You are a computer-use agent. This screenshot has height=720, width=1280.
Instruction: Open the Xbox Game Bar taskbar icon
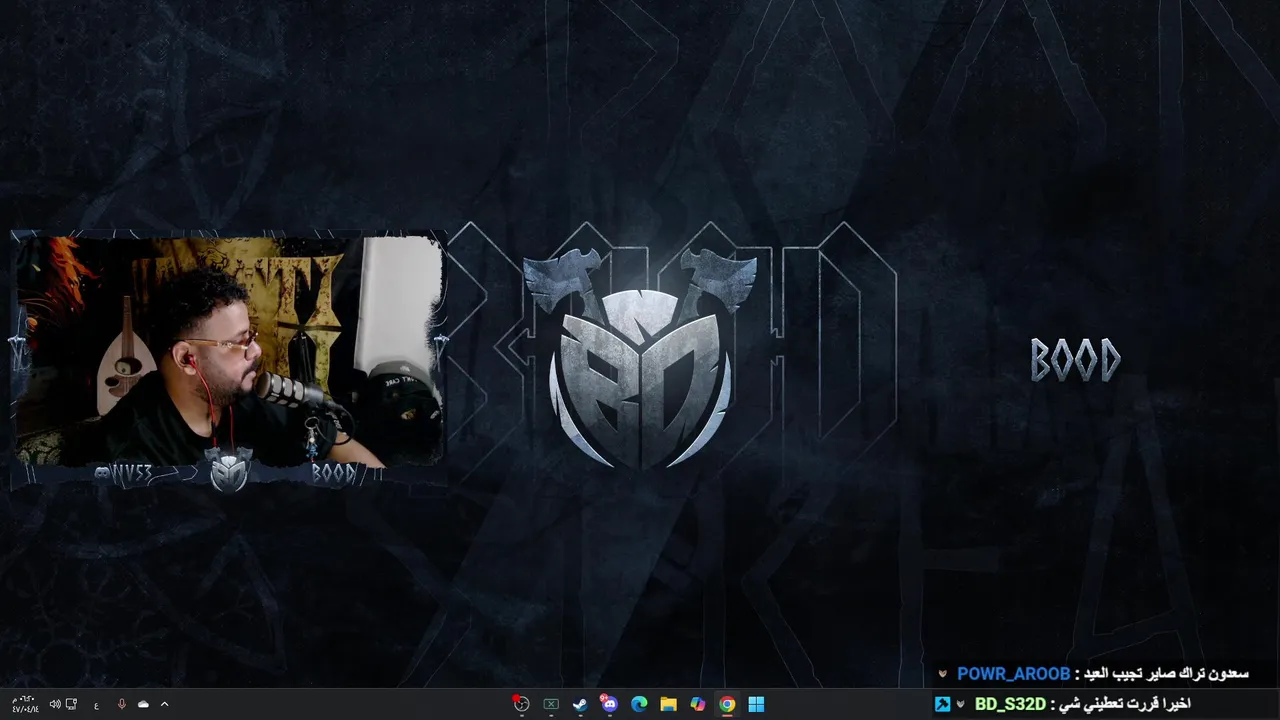(551, 704)
